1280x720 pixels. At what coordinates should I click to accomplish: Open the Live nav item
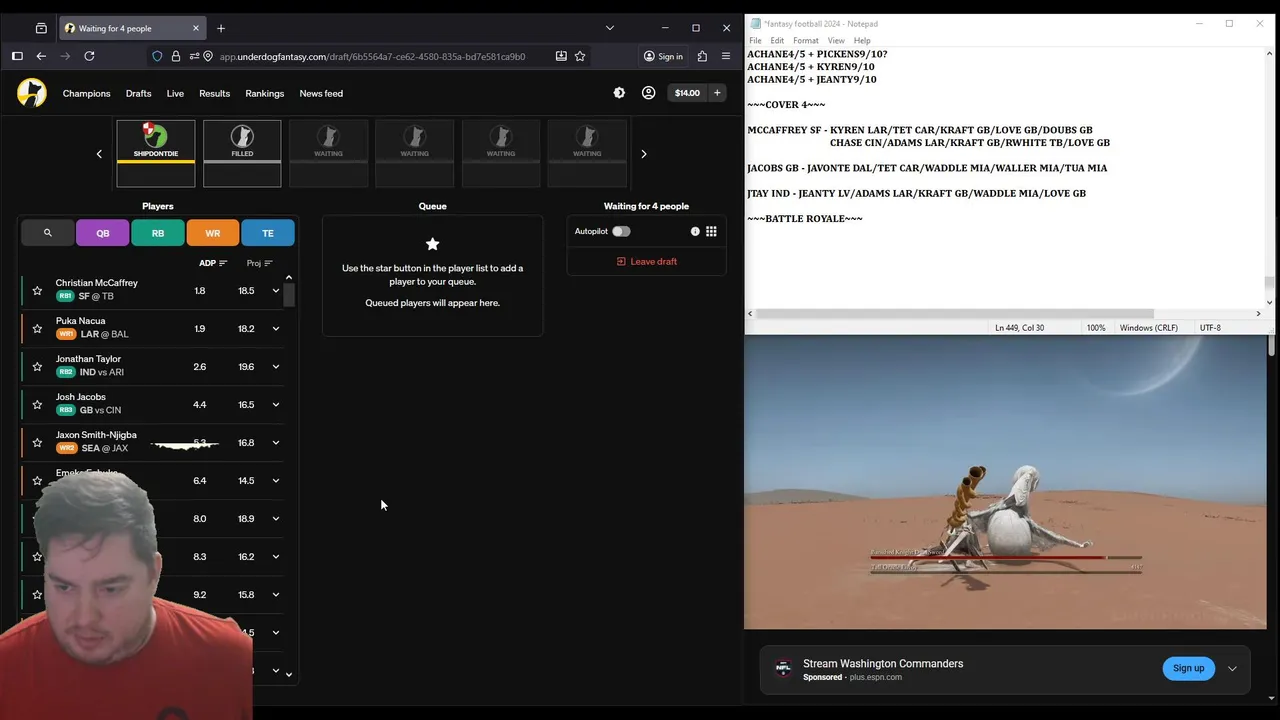pyautogui.click(x=175, y=93)
